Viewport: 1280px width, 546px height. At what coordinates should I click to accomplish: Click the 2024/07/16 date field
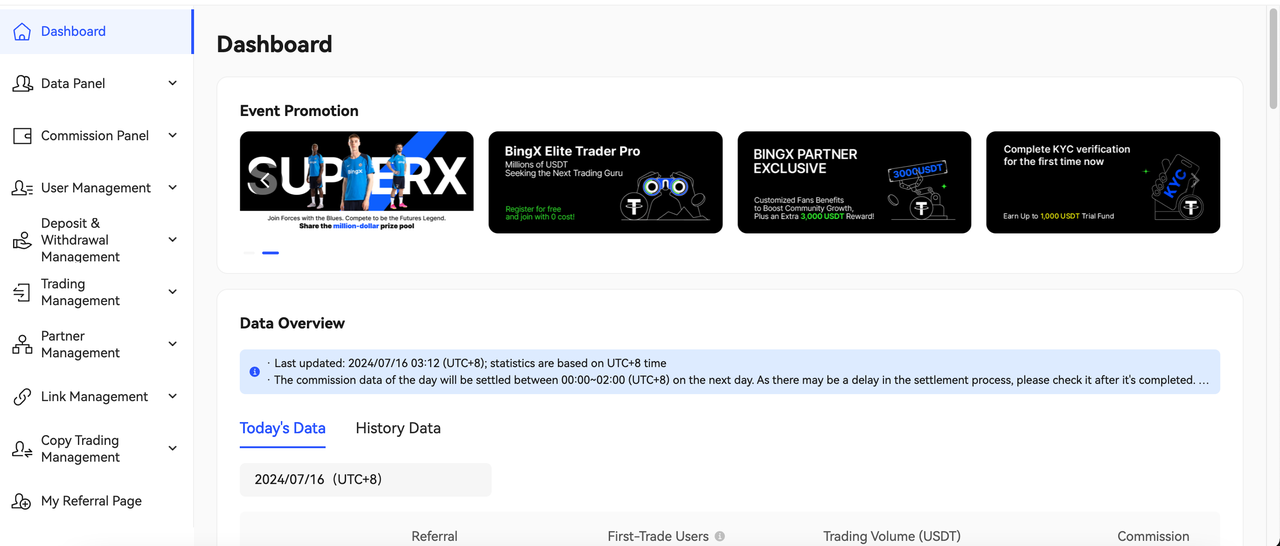click(x=365, y=480)
